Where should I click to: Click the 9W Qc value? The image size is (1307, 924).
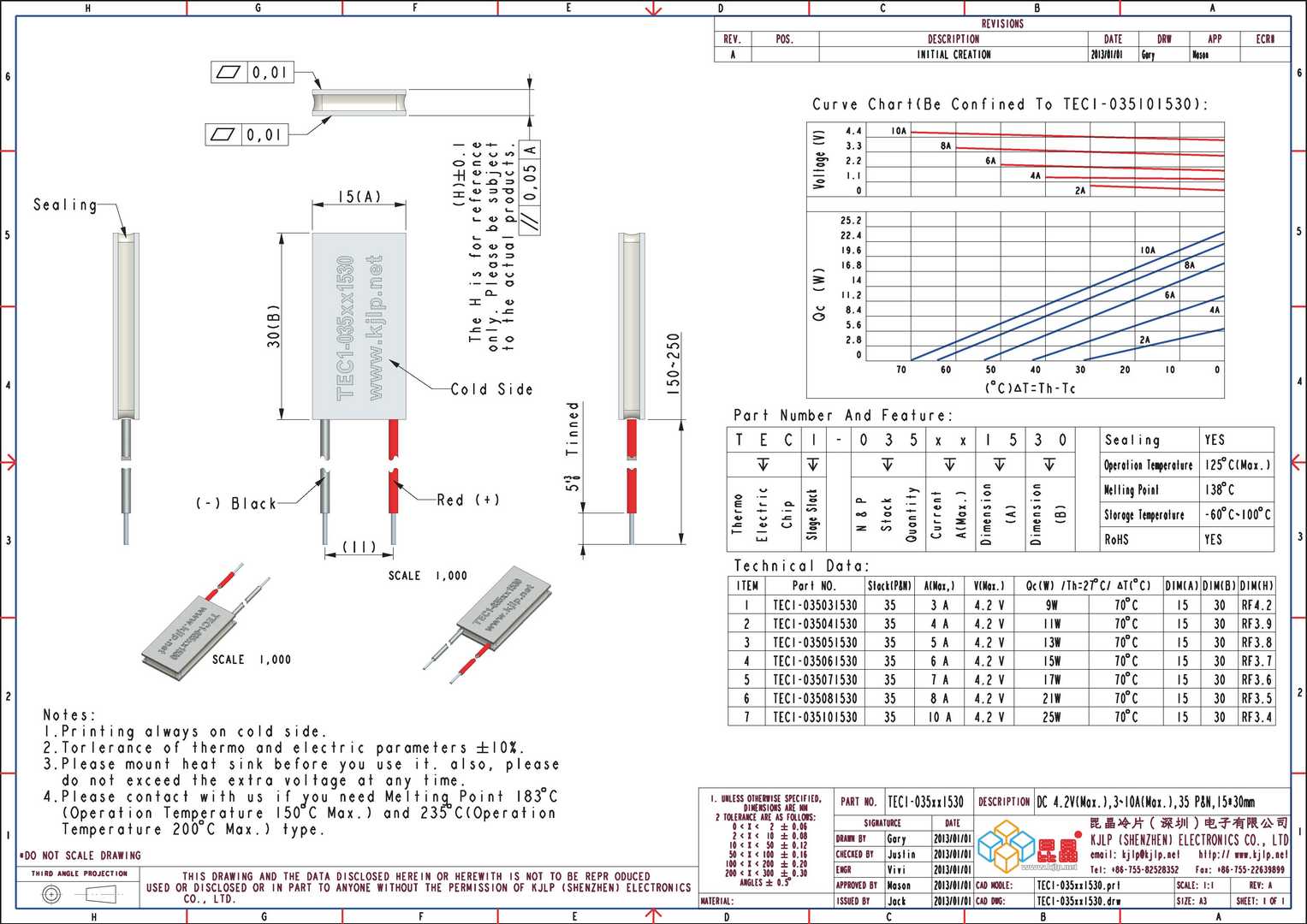pyautogui.click(x=1052, y=605)
